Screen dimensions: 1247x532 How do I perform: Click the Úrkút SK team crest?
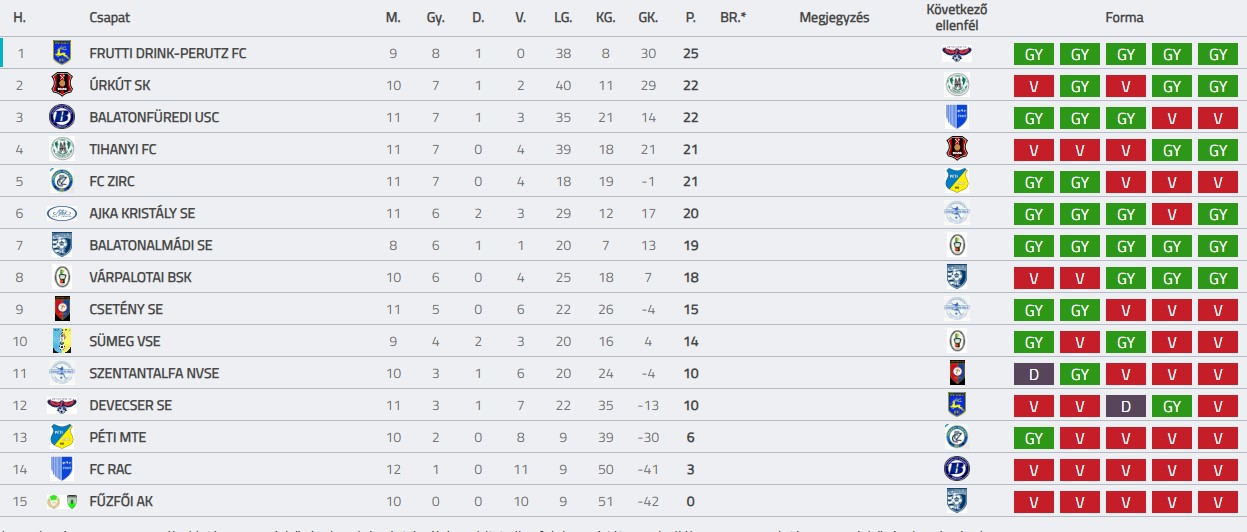click(62, 85)
